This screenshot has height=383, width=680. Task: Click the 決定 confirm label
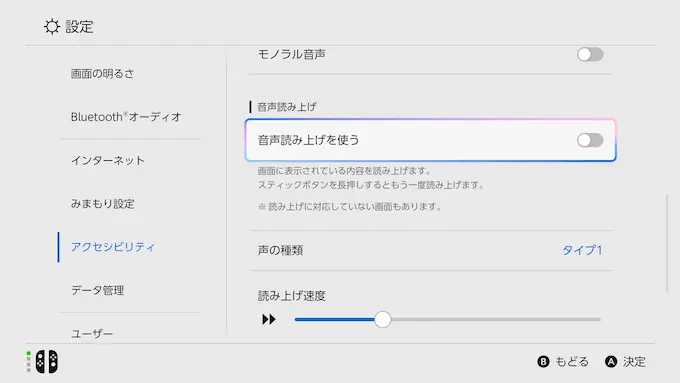[634, 362]
